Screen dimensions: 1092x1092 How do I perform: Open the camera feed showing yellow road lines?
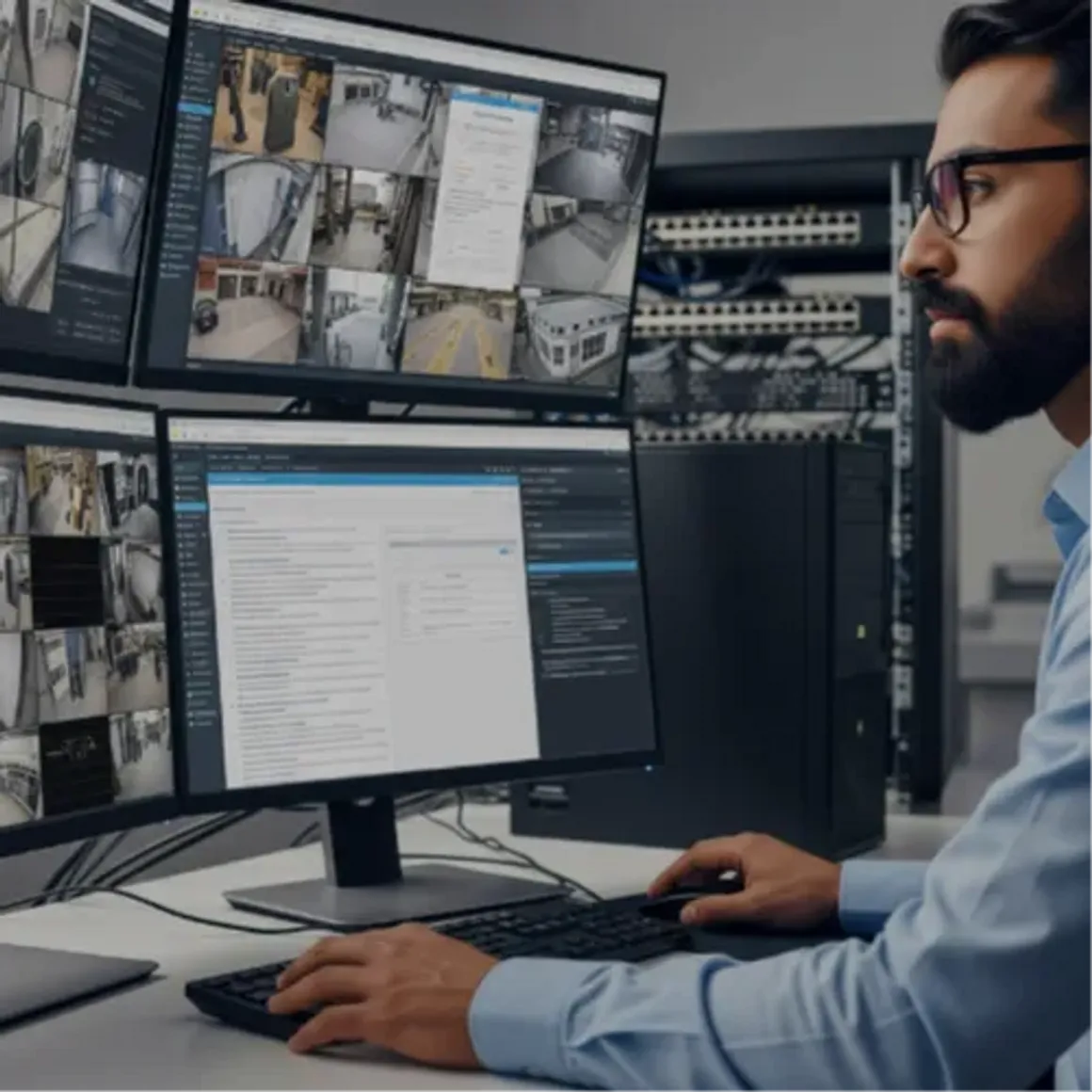pyautogui.click(x=458, y=331)
